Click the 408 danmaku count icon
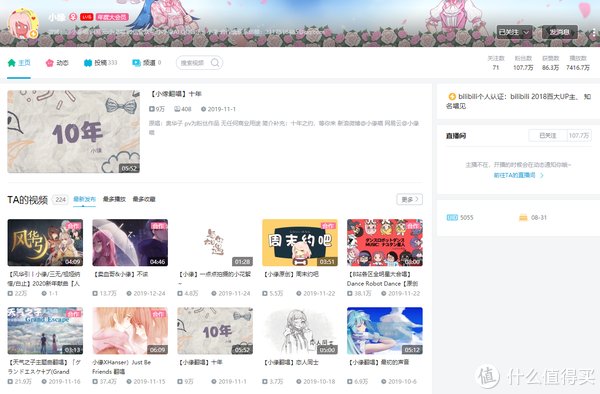This screenshot has height=394, width=600. 177,109
